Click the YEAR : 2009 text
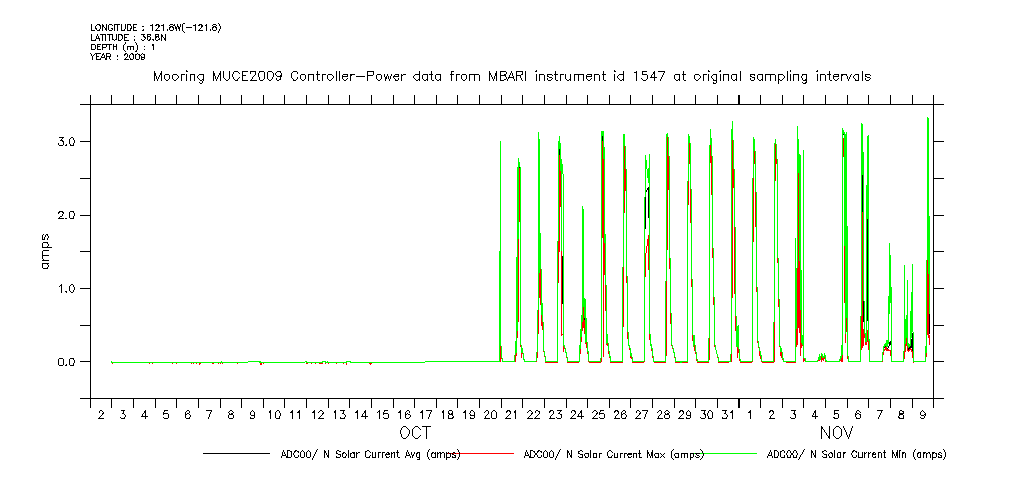This screenshot has height=504, width=1009. (117, 57)
